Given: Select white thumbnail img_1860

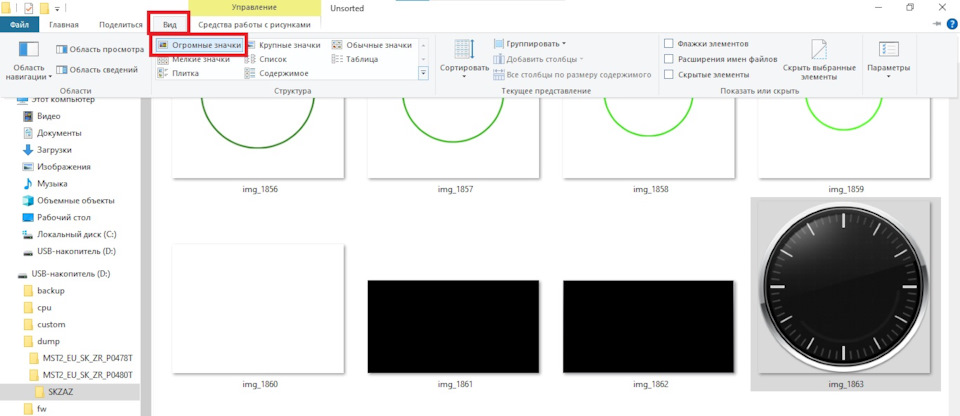Looking at the screenshot, I should (258, 309).
